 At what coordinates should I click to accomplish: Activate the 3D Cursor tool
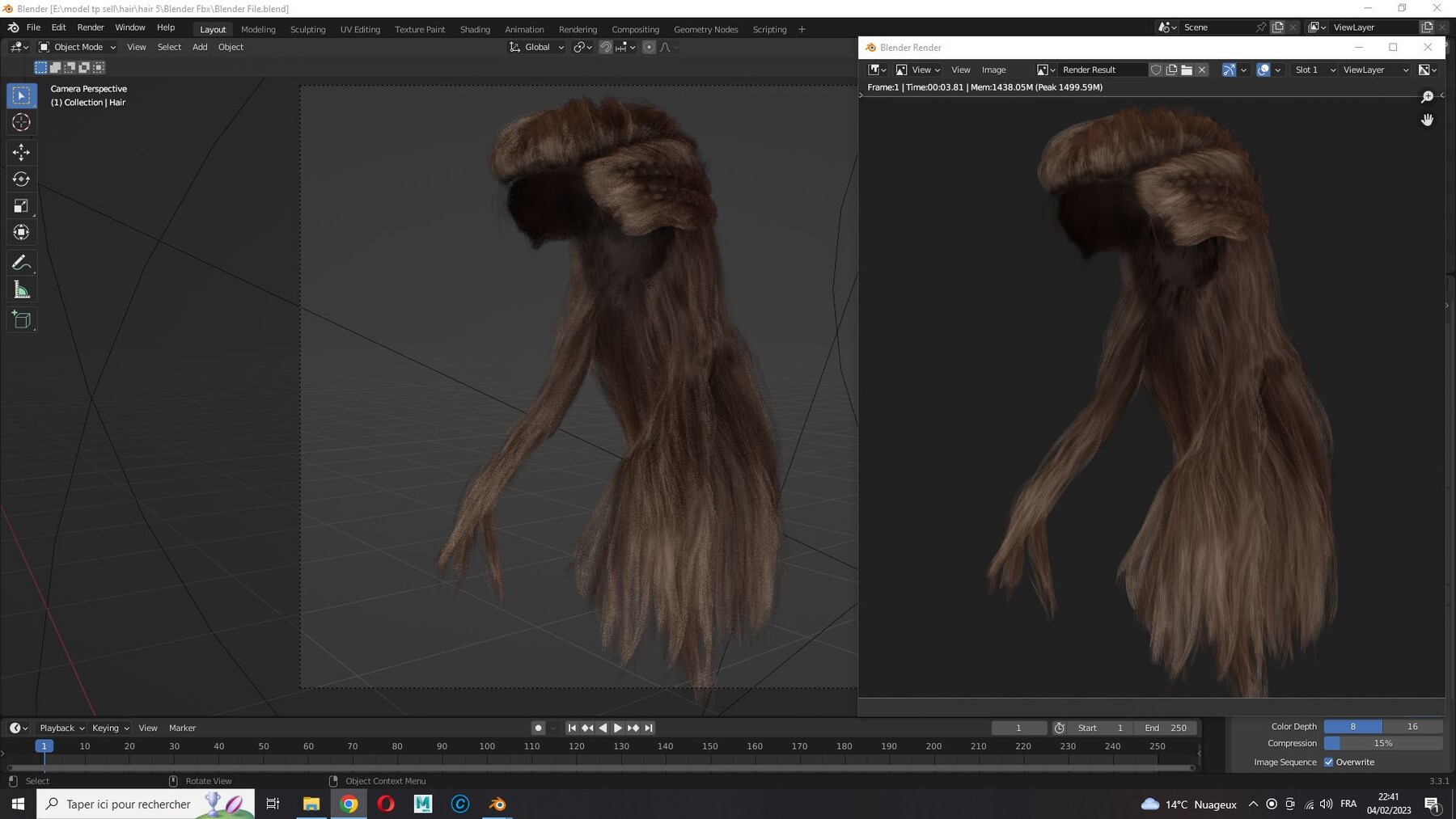22,122
